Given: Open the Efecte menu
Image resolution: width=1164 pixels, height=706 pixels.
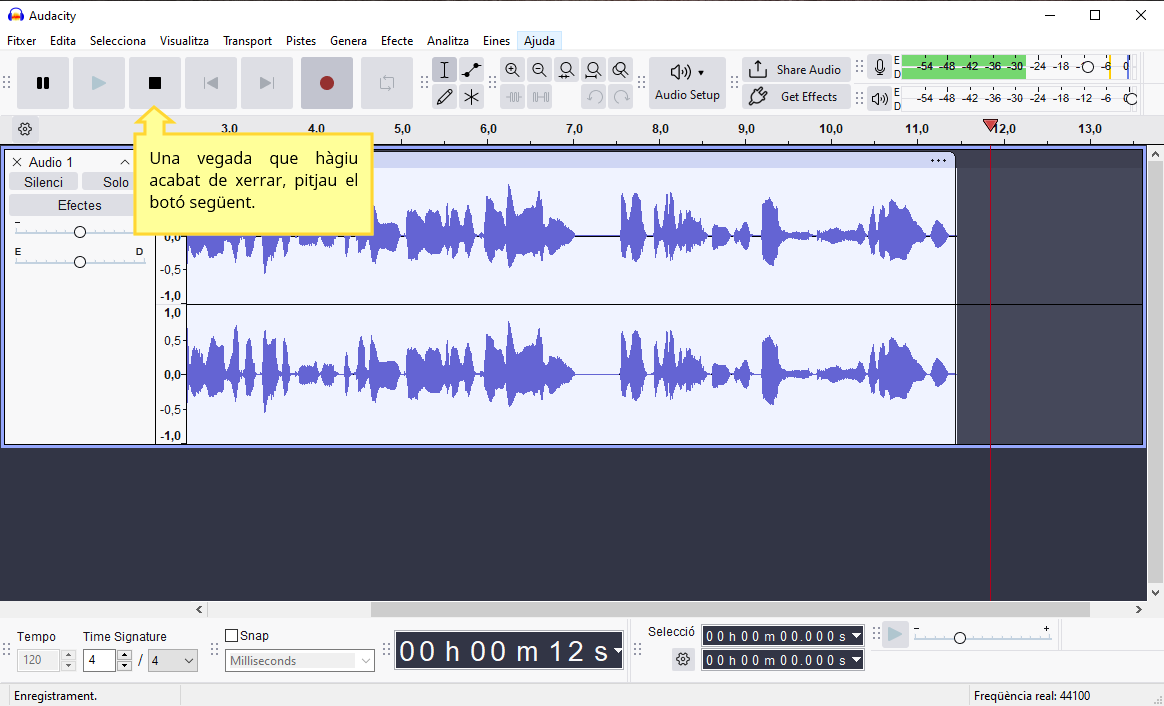Looking at the screenshot, I should 397,41.
